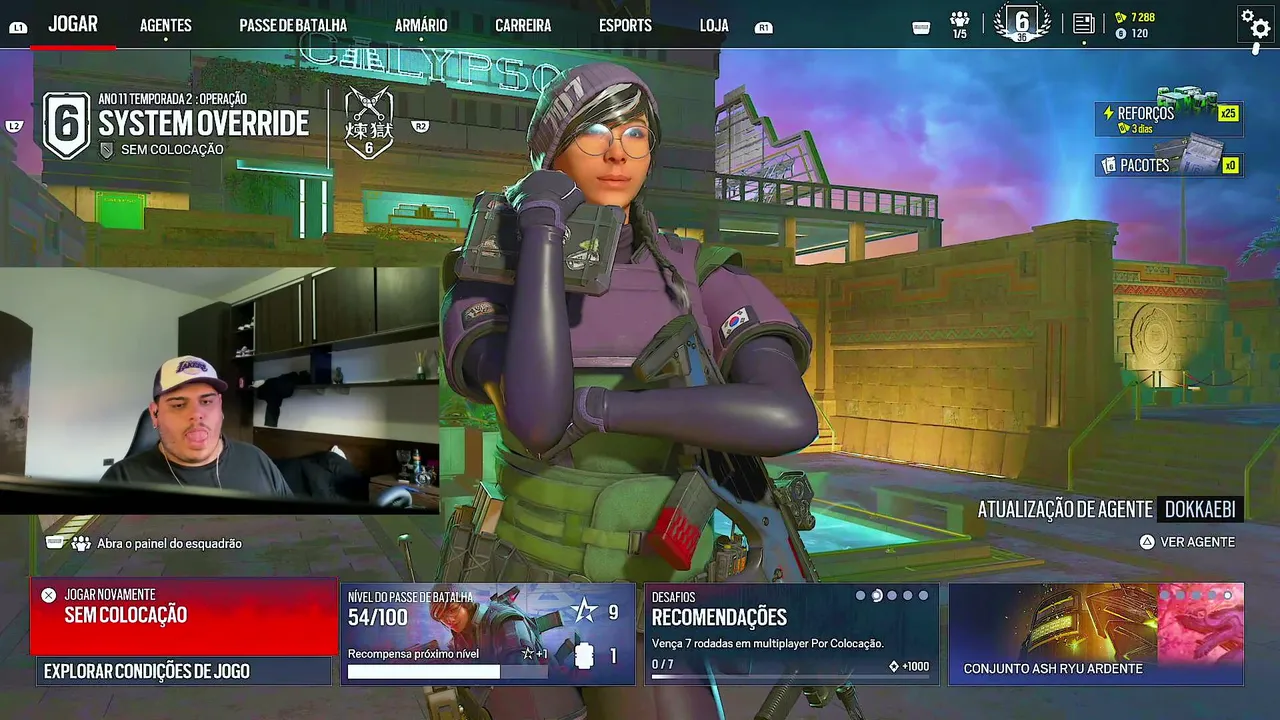The image size is (1280, 720).
Task: Click the 54/100 battle pass level text
Action: 378,618
